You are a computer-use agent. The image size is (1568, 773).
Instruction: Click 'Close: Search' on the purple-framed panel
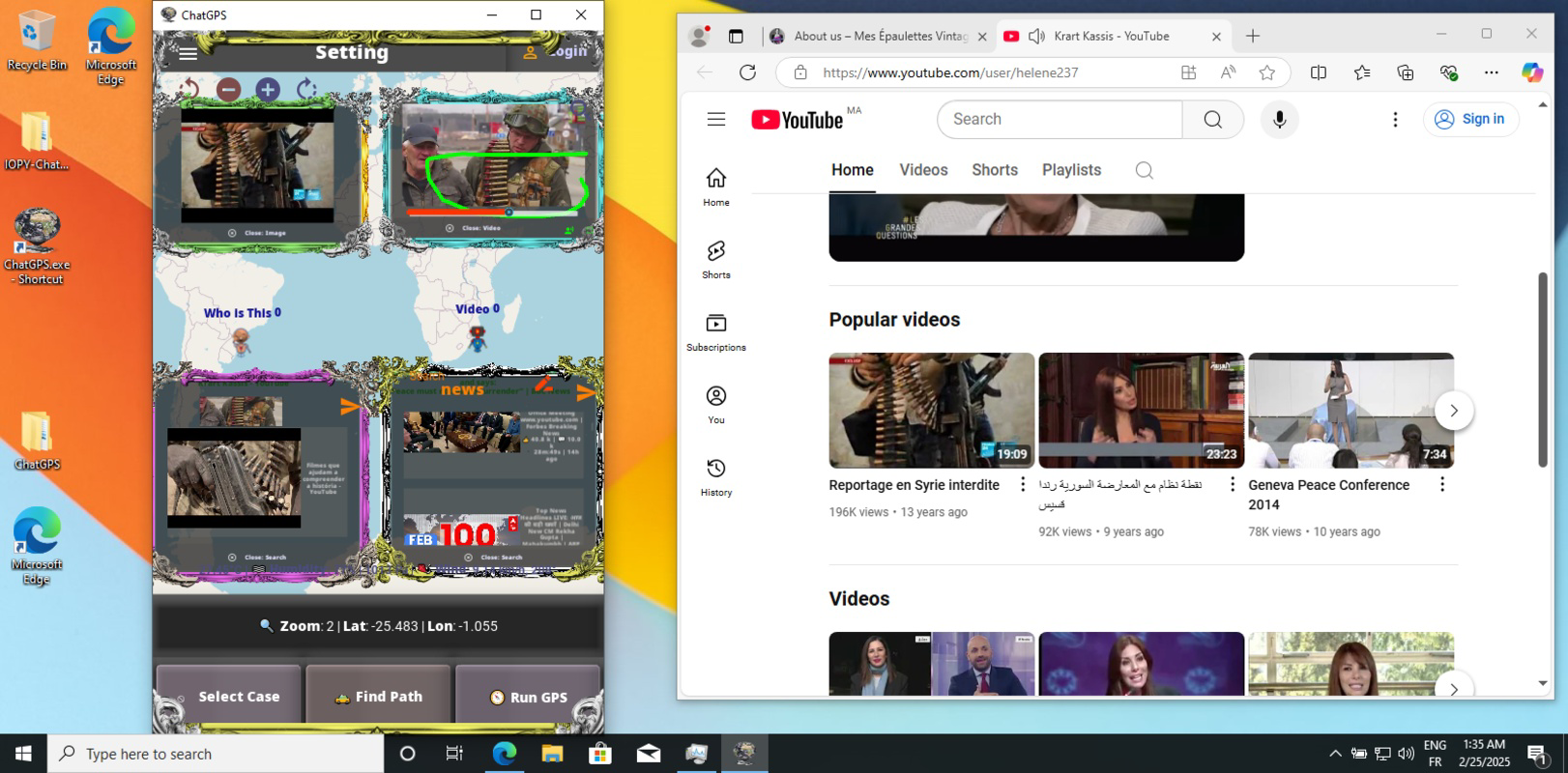pyautogui.click(x=257, y=558)
